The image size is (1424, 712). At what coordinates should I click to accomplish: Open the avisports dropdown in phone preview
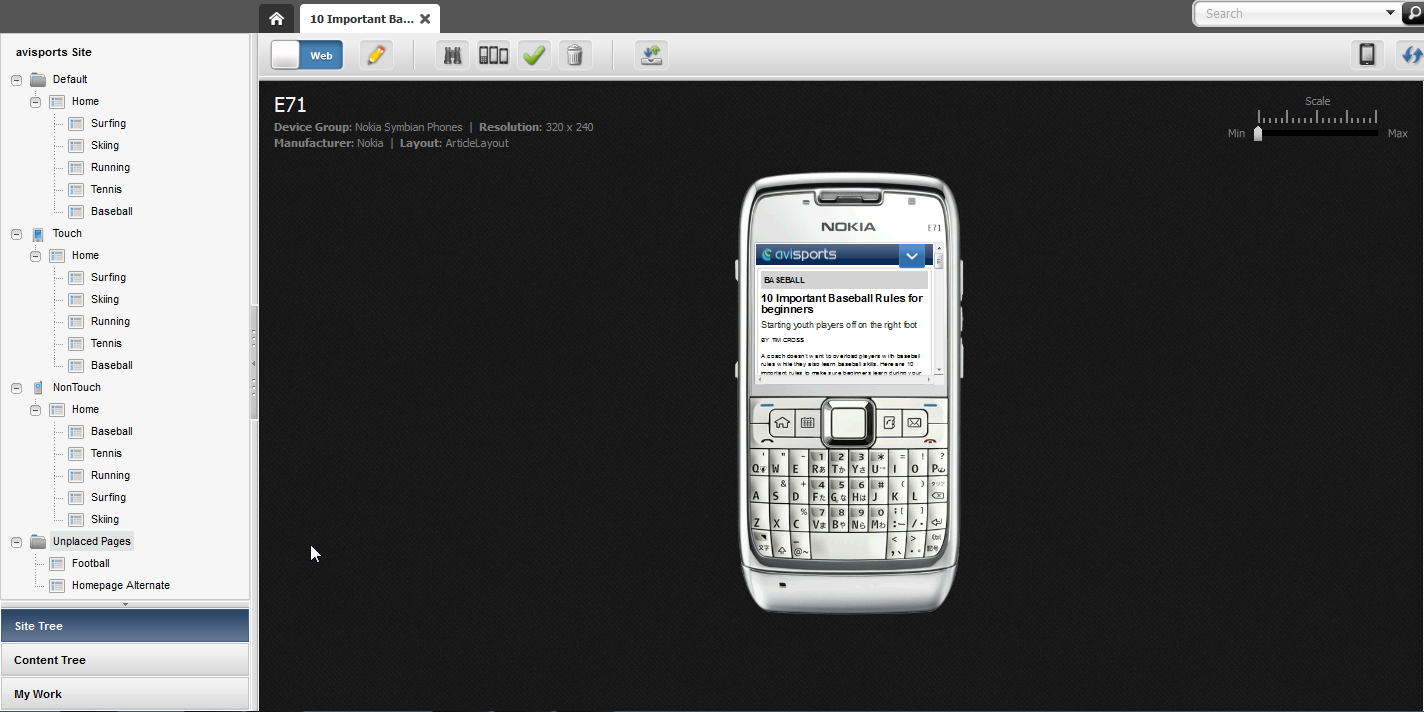coord(911,256)
